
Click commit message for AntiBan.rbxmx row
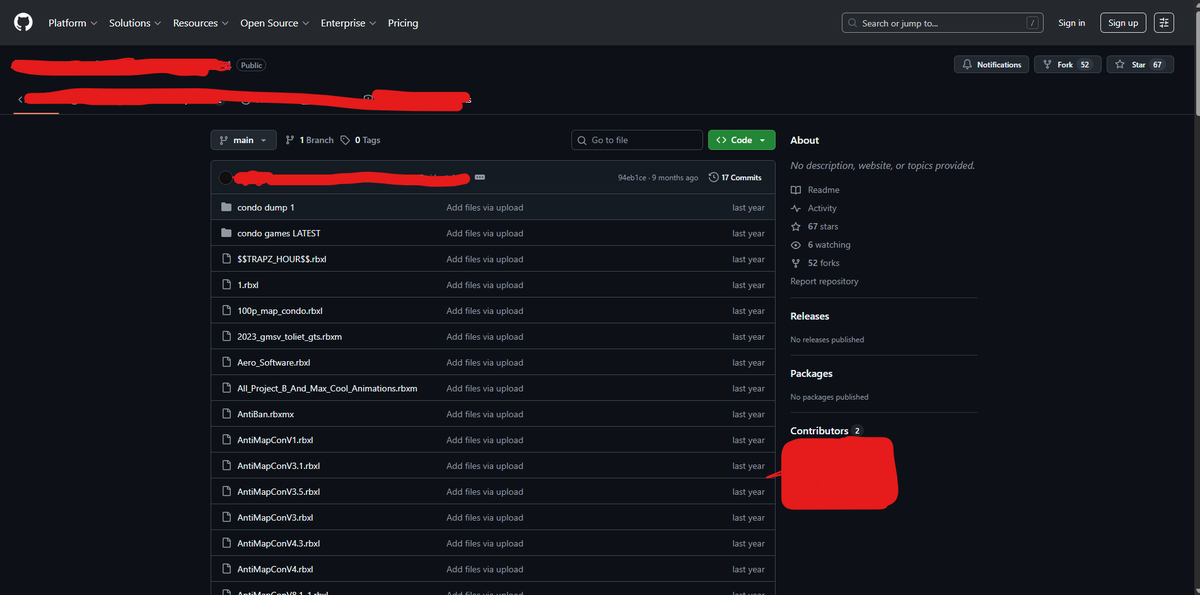(x=485, y=414)
